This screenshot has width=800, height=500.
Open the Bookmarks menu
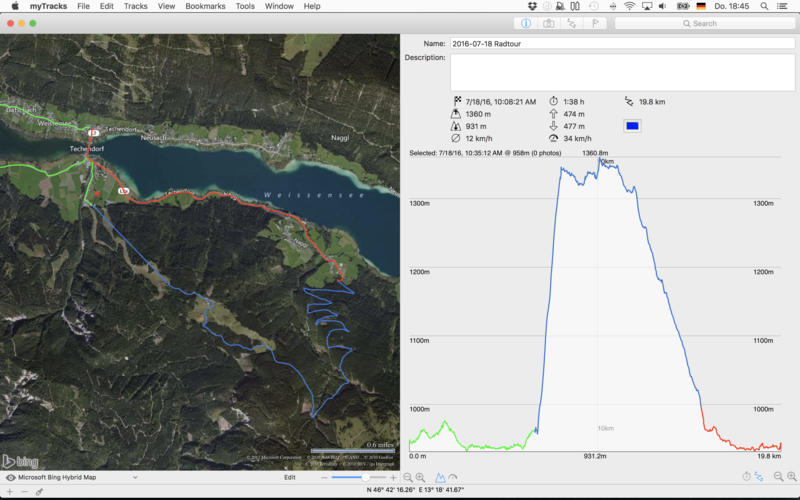(x=205, y=6)
